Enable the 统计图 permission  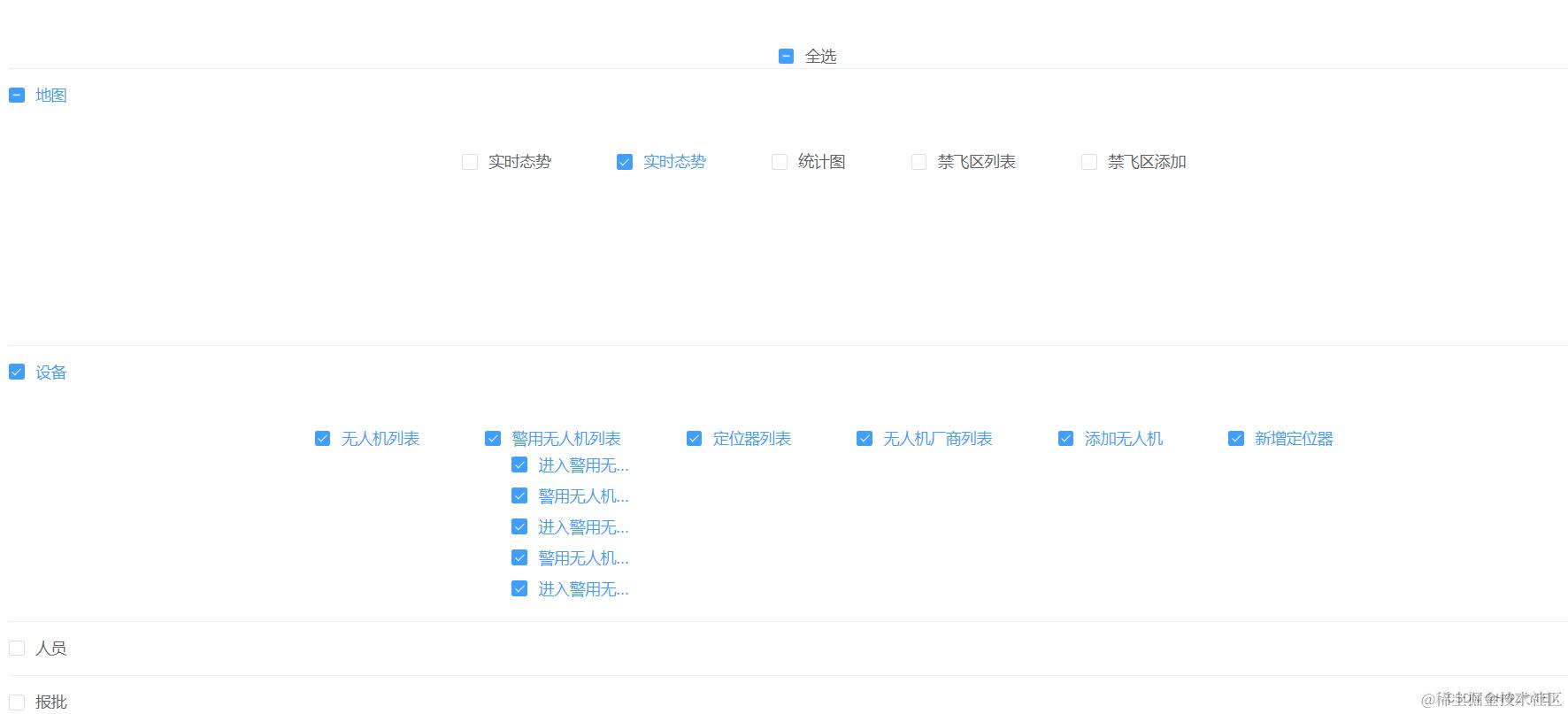[x=780, y=162]
